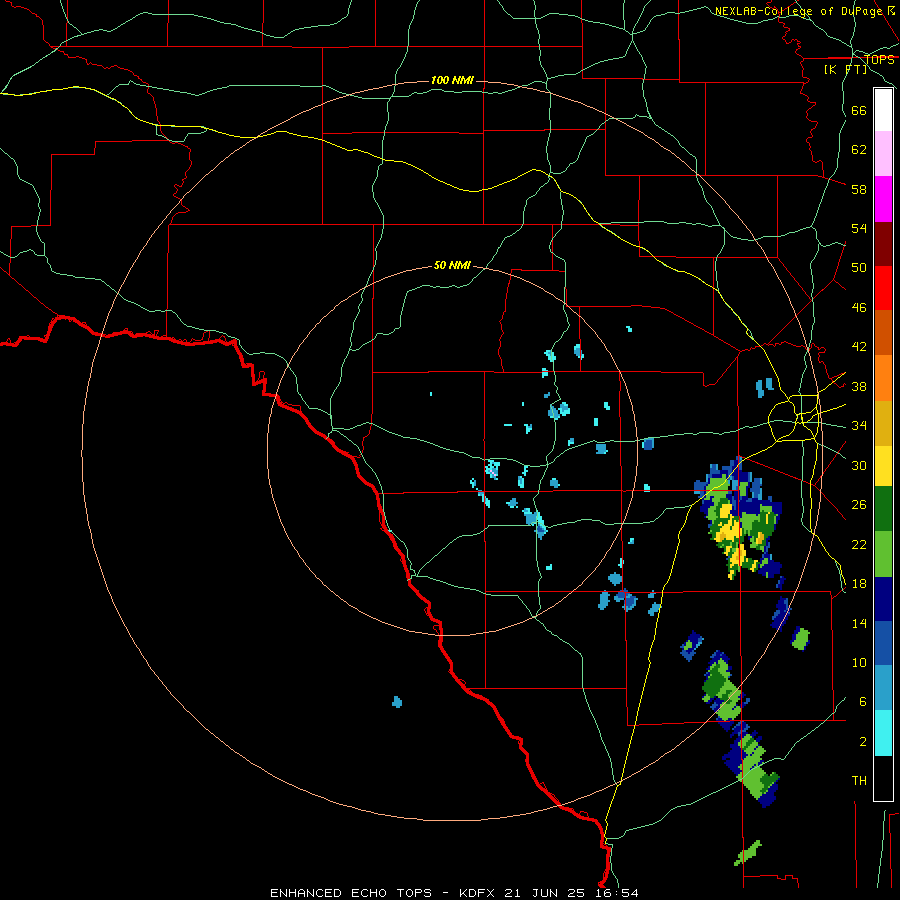Click the light pink legend swatch
The width and height of the screenshot is (900, 900).
(883, 153)
